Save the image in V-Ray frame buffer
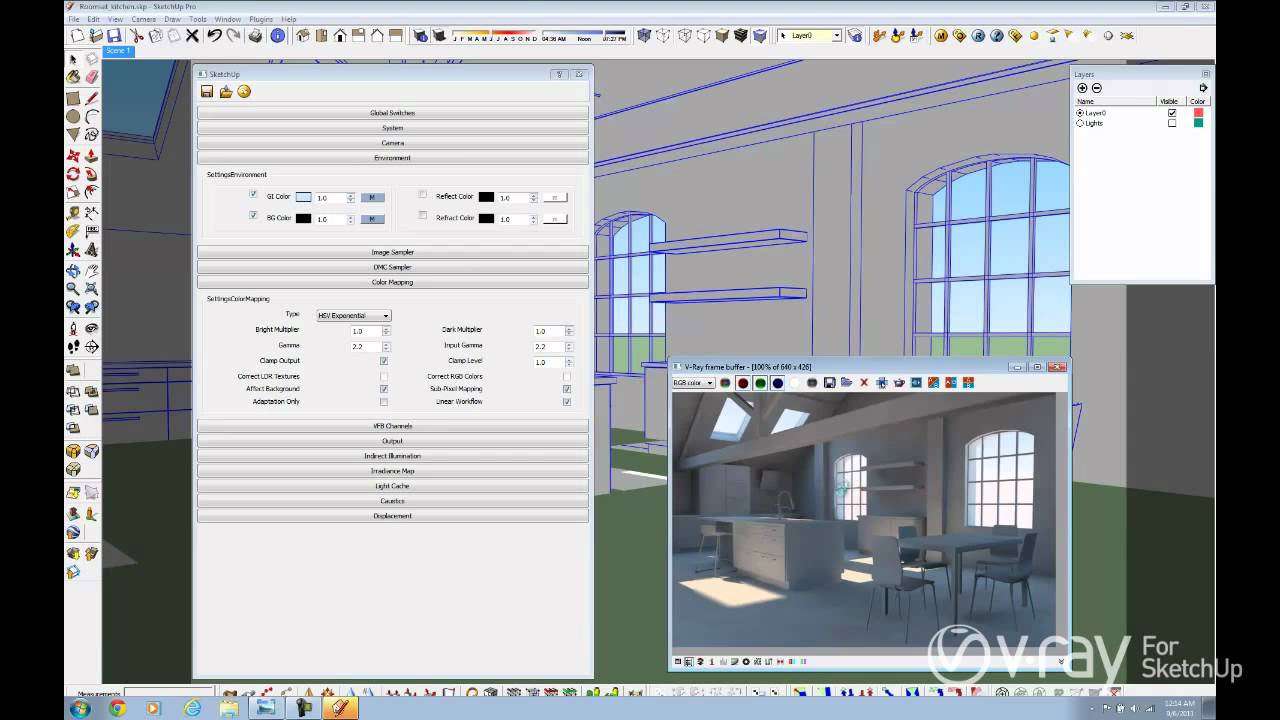The height and width of the screenshot is (720, 1280). (x=829, y=383)
